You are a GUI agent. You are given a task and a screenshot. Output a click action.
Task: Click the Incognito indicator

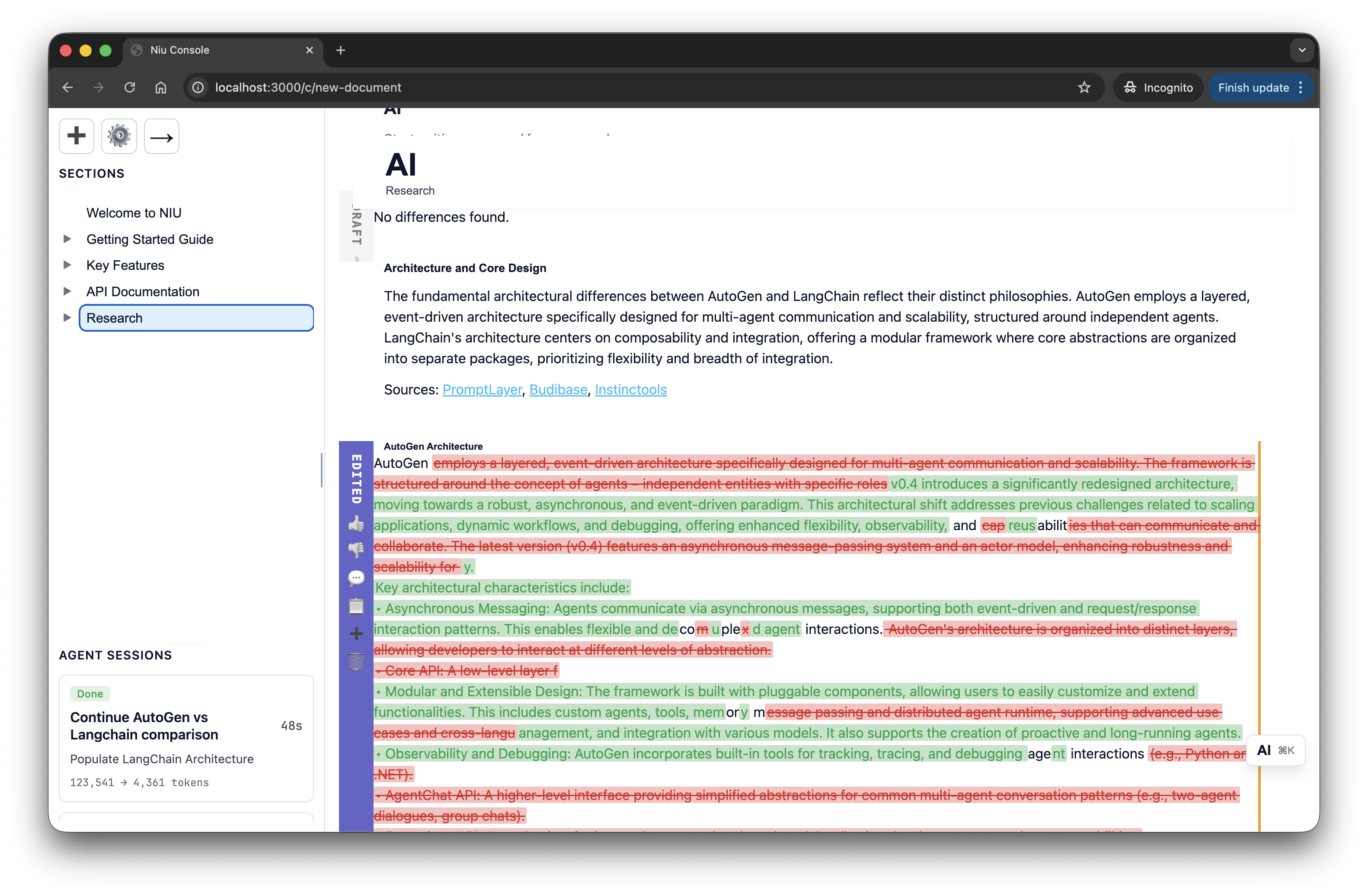click(x=1158, y=87)
